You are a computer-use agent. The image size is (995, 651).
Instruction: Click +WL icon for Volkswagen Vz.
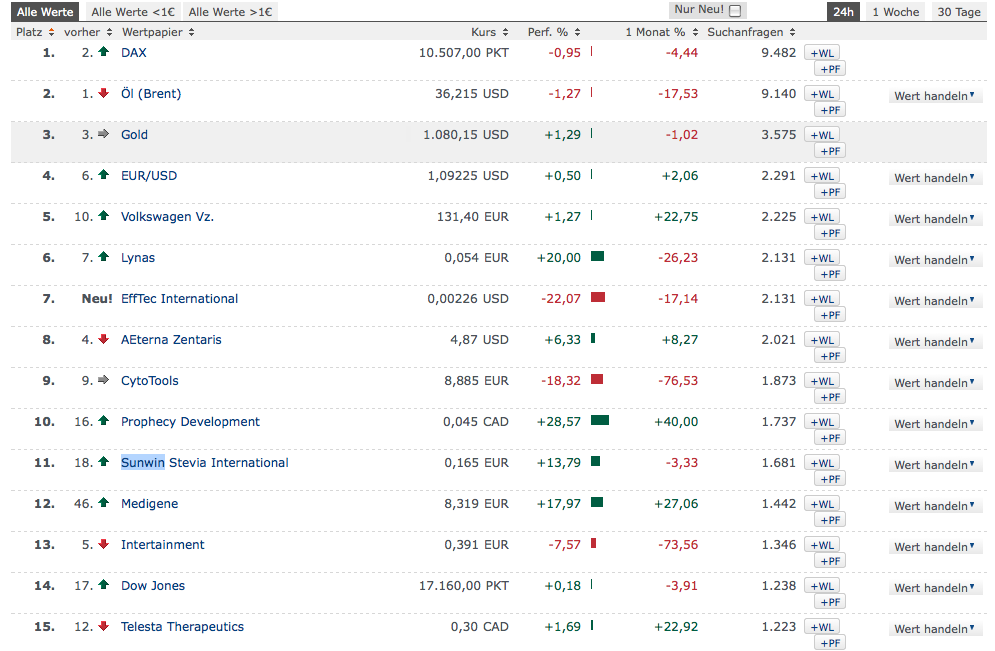822,217
